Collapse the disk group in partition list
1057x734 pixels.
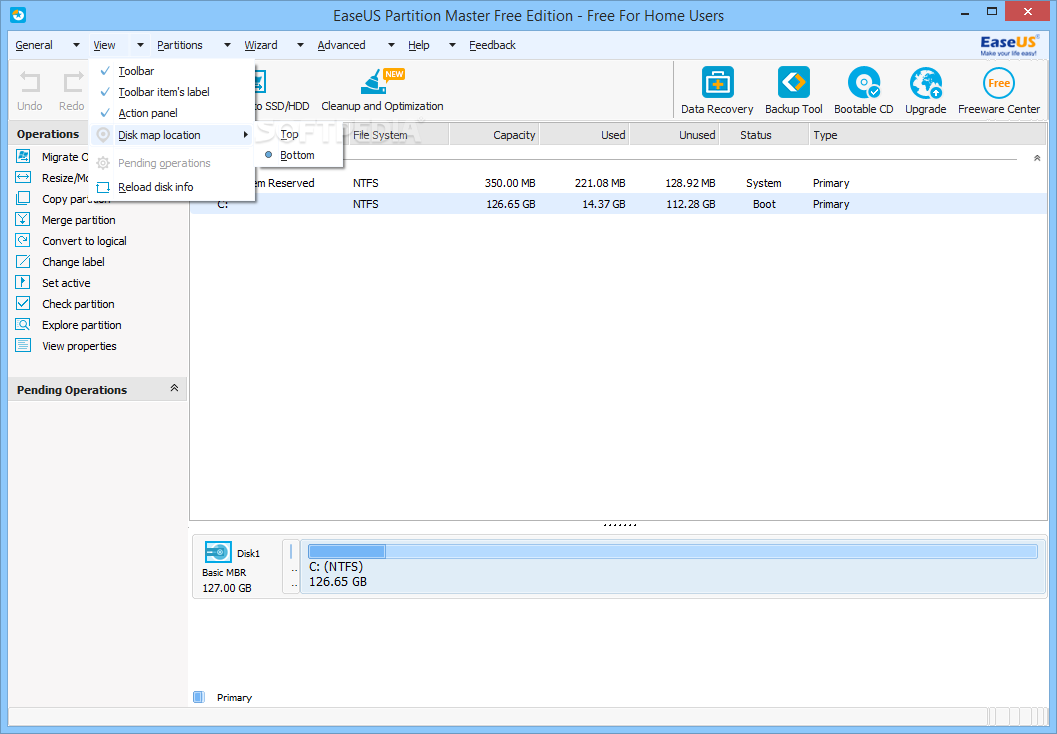(1037, 158)
